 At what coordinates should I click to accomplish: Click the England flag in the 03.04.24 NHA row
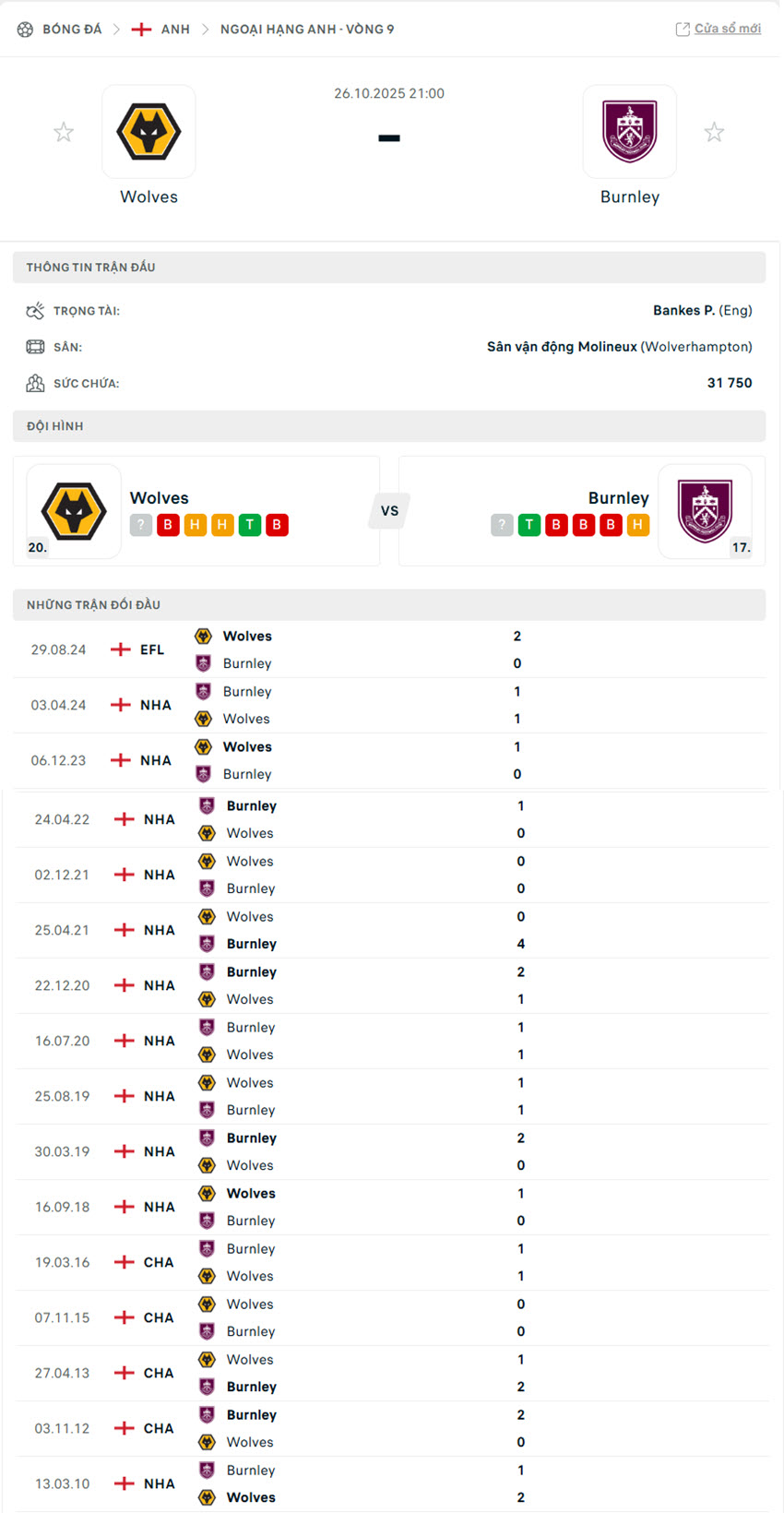point(123,705)
